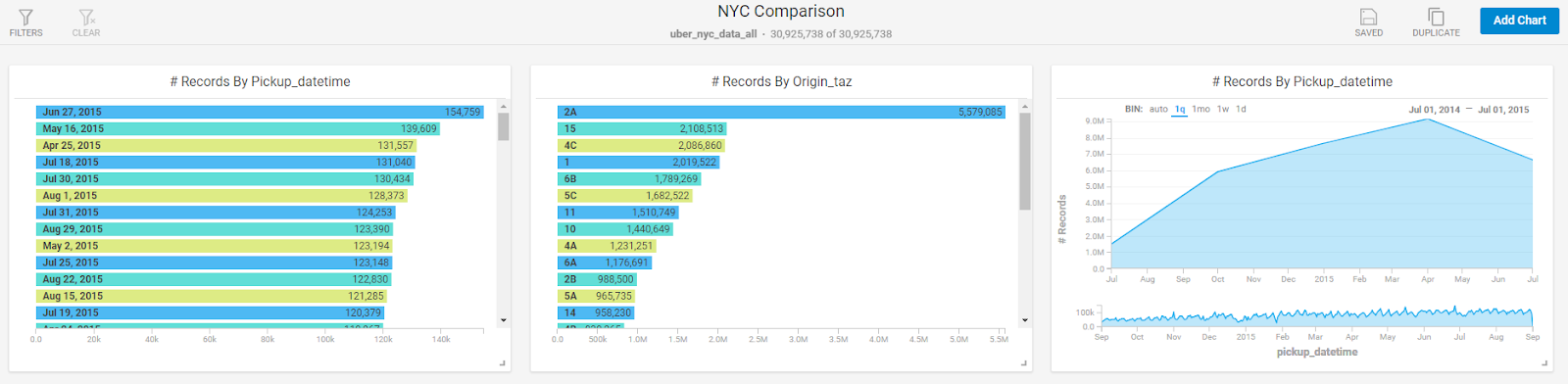Click the down arrow of the Origin_taz scrollbar

[1025, 320]
